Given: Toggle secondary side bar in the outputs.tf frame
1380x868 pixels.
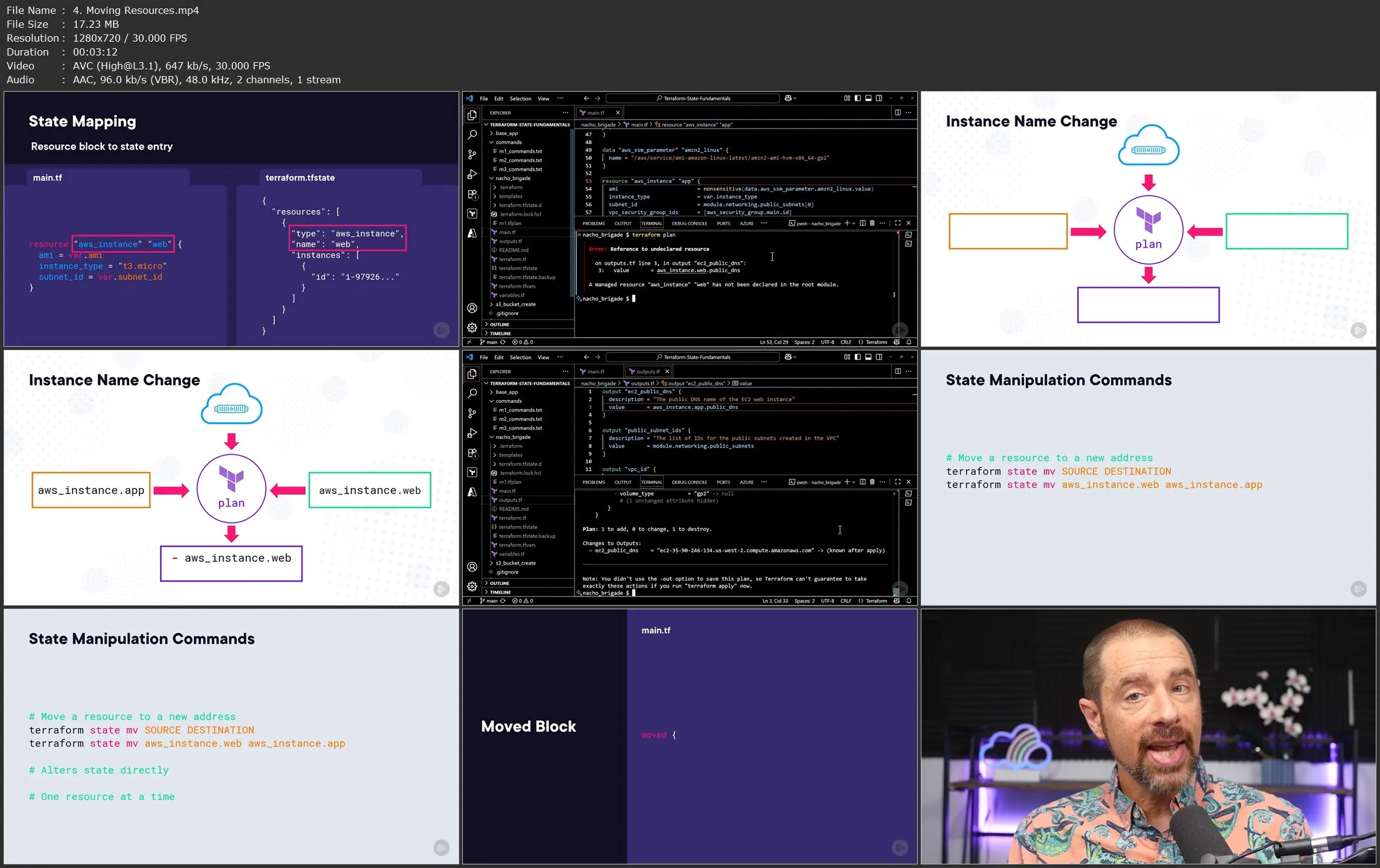Looking at the screenshot, I should coord(879,357).
